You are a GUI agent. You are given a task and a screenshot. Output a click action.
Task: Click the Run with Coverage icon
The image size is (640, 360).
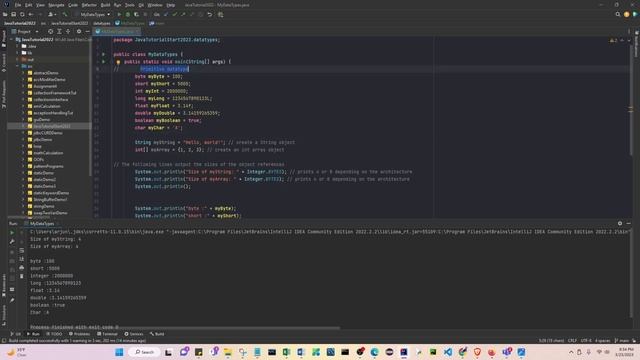tap(136, 14)
